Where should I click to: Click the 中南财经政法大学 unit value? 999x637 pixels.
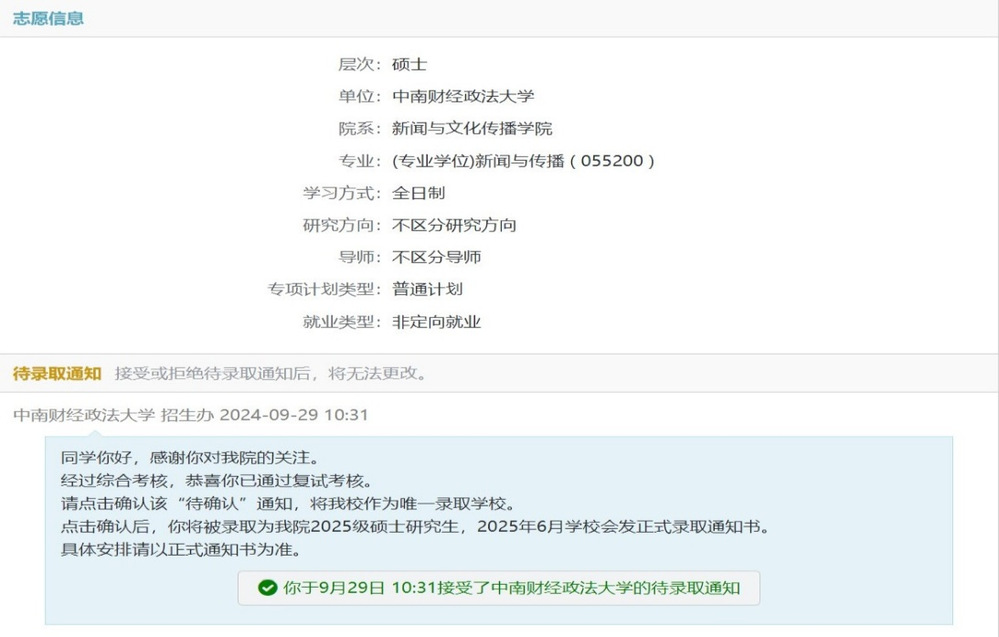[463, 96]
